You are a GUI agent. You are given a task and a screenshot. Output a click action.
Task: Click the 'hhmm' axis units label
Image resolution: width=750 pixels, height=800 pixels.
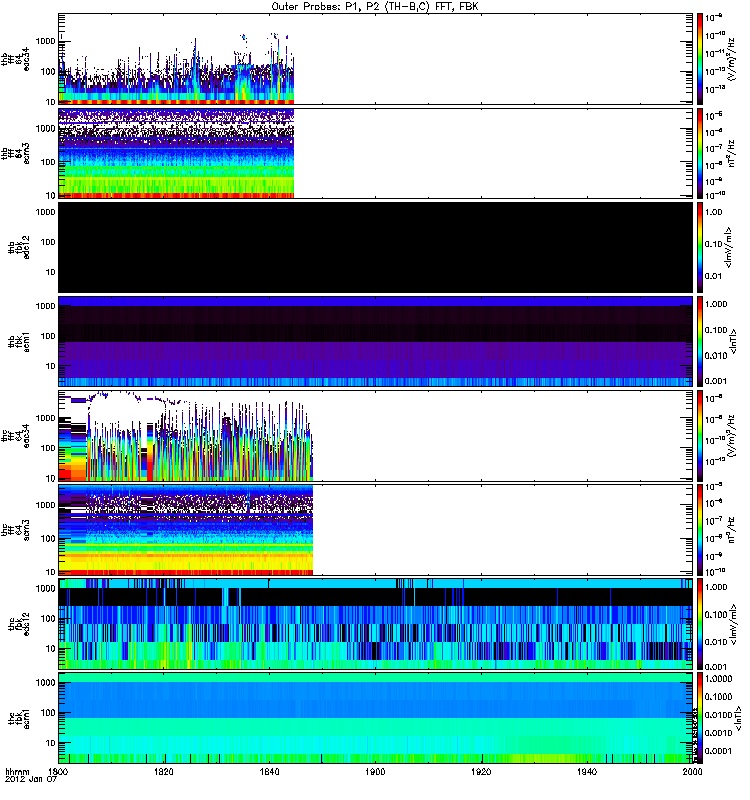17,772
